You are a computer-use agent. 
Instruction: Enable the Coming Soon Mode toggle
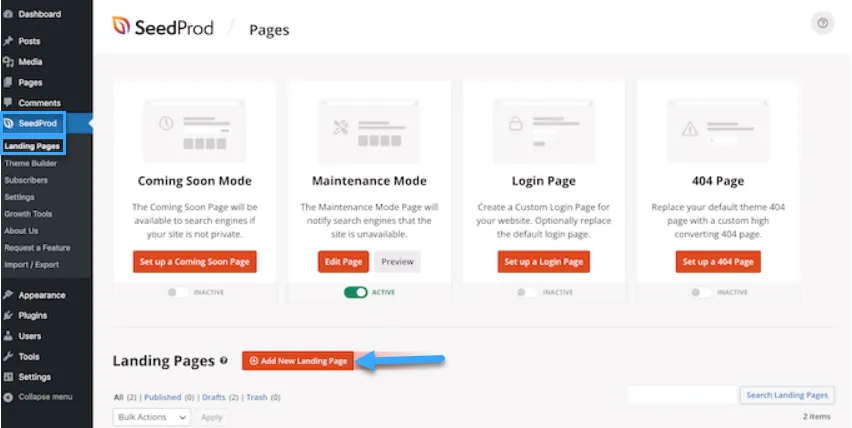coord(178,292)
